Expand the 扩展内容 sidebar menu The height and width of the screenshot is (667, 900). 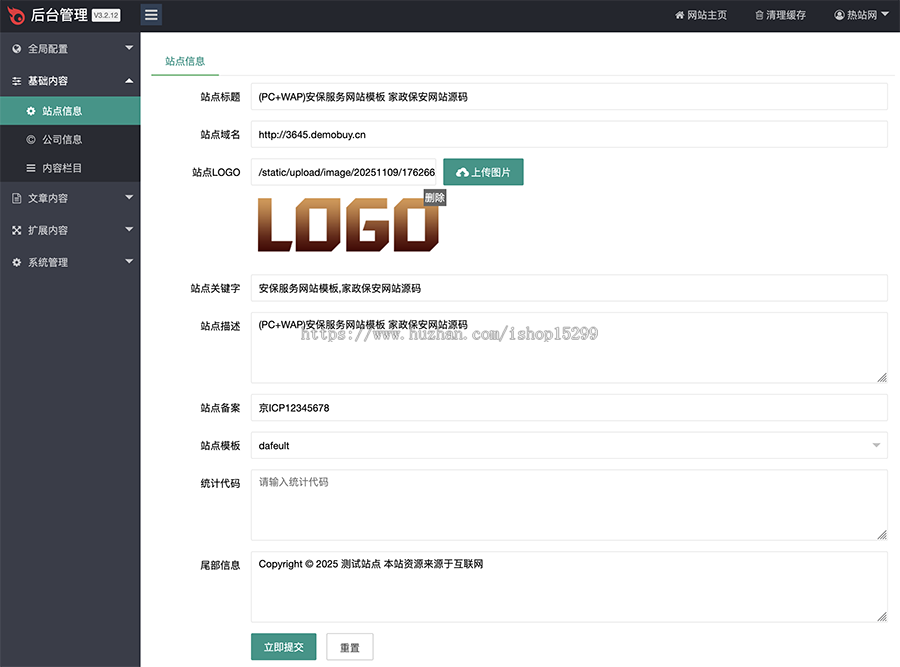70,230
